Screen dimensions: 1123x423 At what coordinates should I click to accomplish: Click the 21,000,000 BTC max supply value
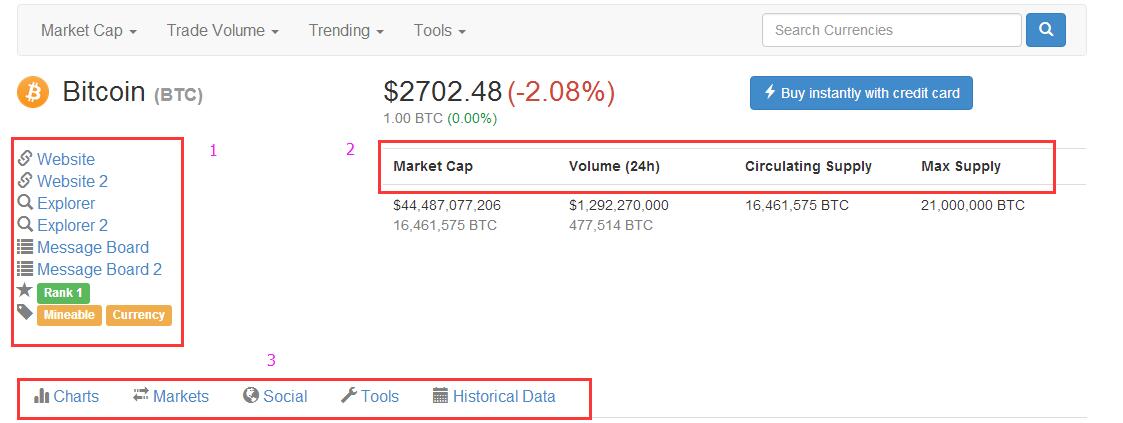click(973, 205)
